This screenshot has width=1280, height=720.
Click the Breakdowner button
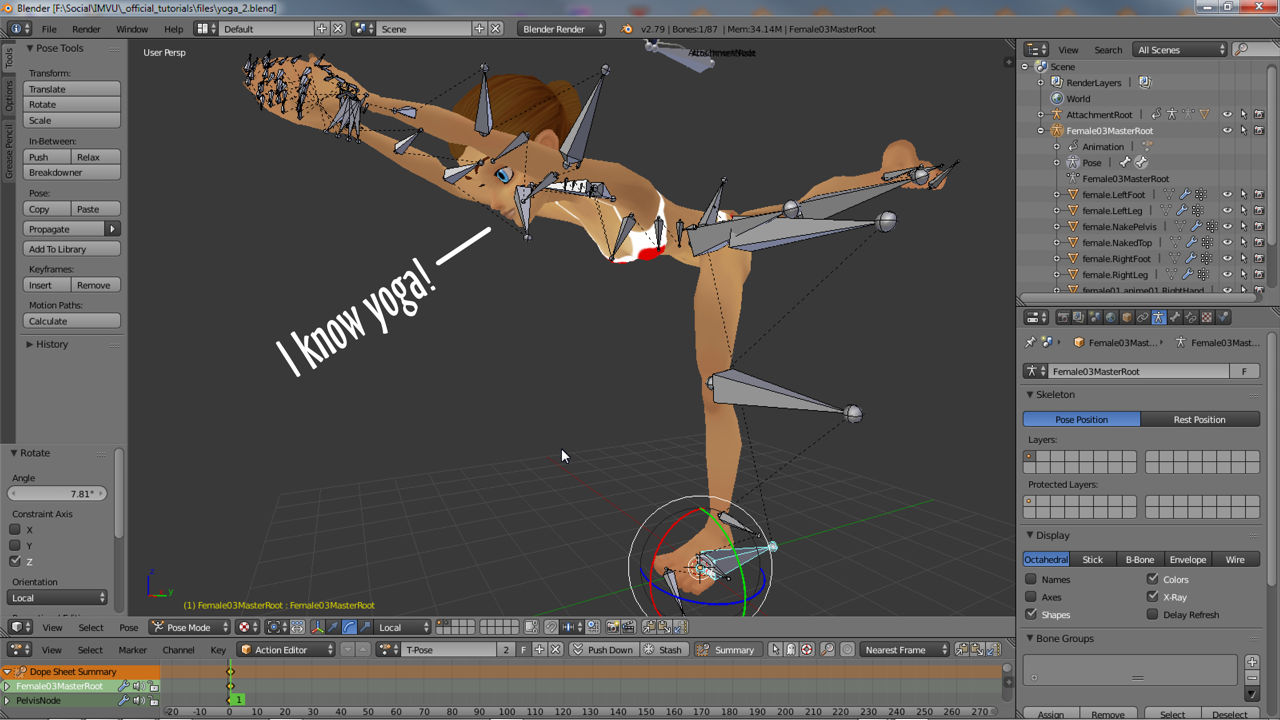pyautogui.click(x=72, y=172)
